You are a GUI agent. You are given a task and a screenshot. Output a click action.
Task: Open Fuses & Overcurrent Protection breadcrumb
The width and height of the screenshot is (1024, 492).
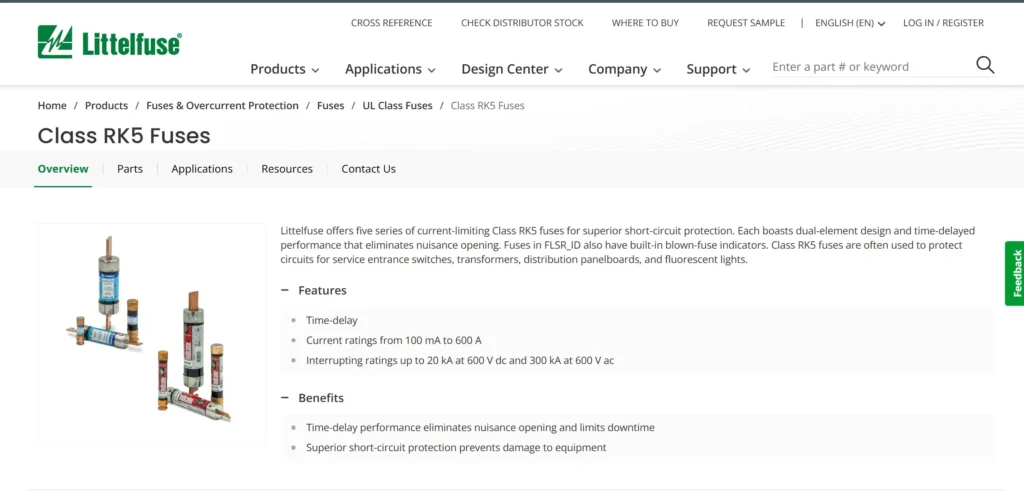pos(222,105)
